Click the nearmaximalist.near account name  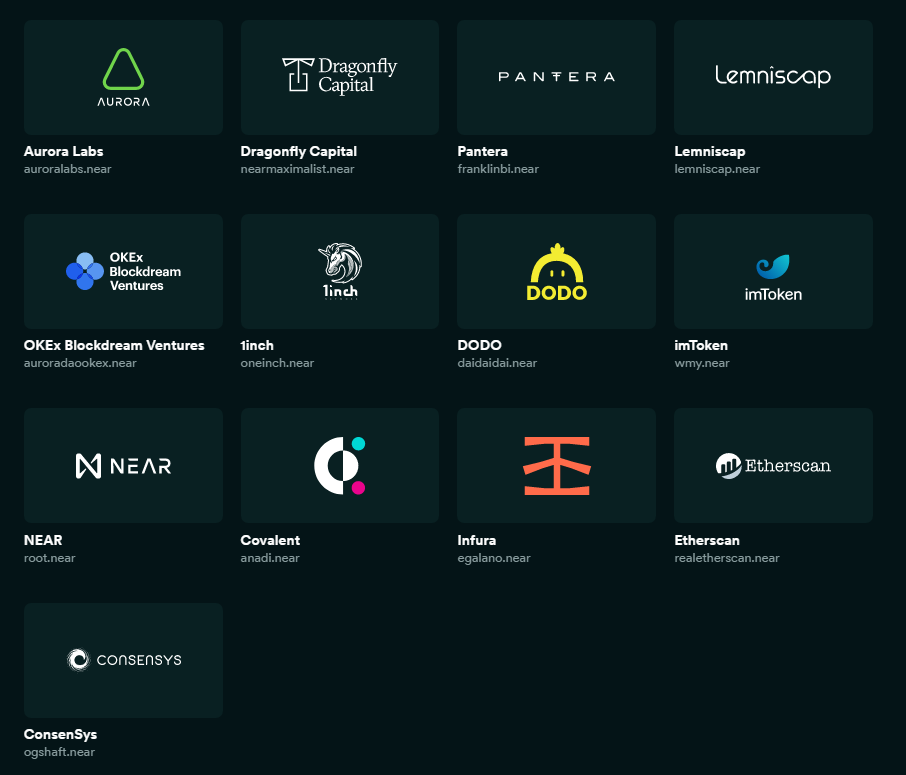(298, 169)
